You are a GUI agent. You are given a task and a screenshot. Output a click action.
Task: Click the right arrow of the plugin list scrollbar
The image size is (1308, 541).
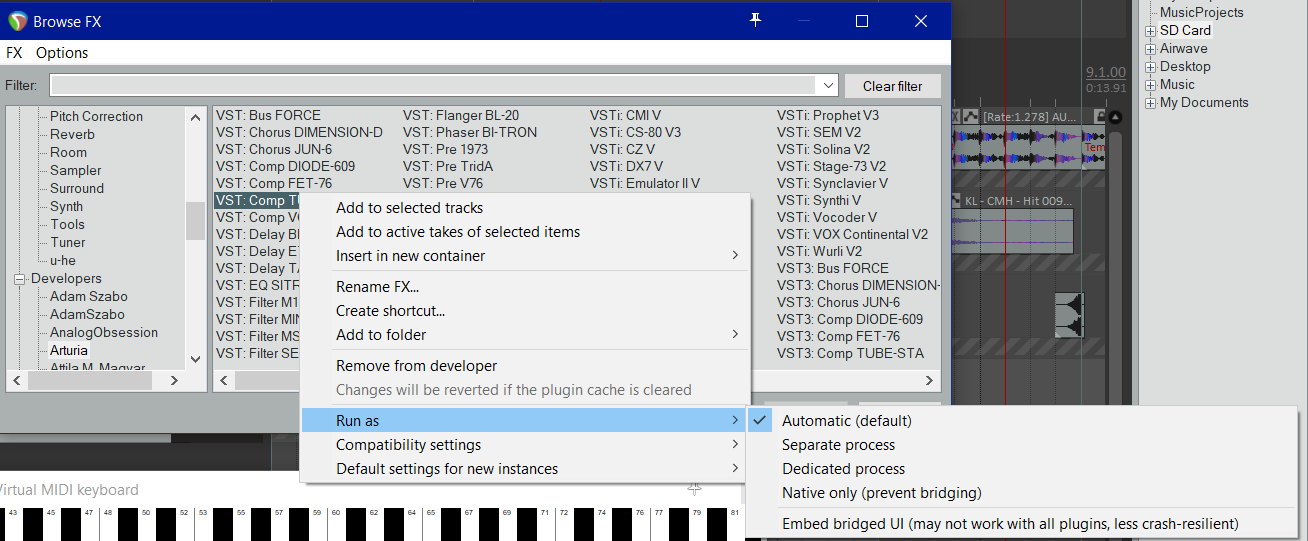930,381
